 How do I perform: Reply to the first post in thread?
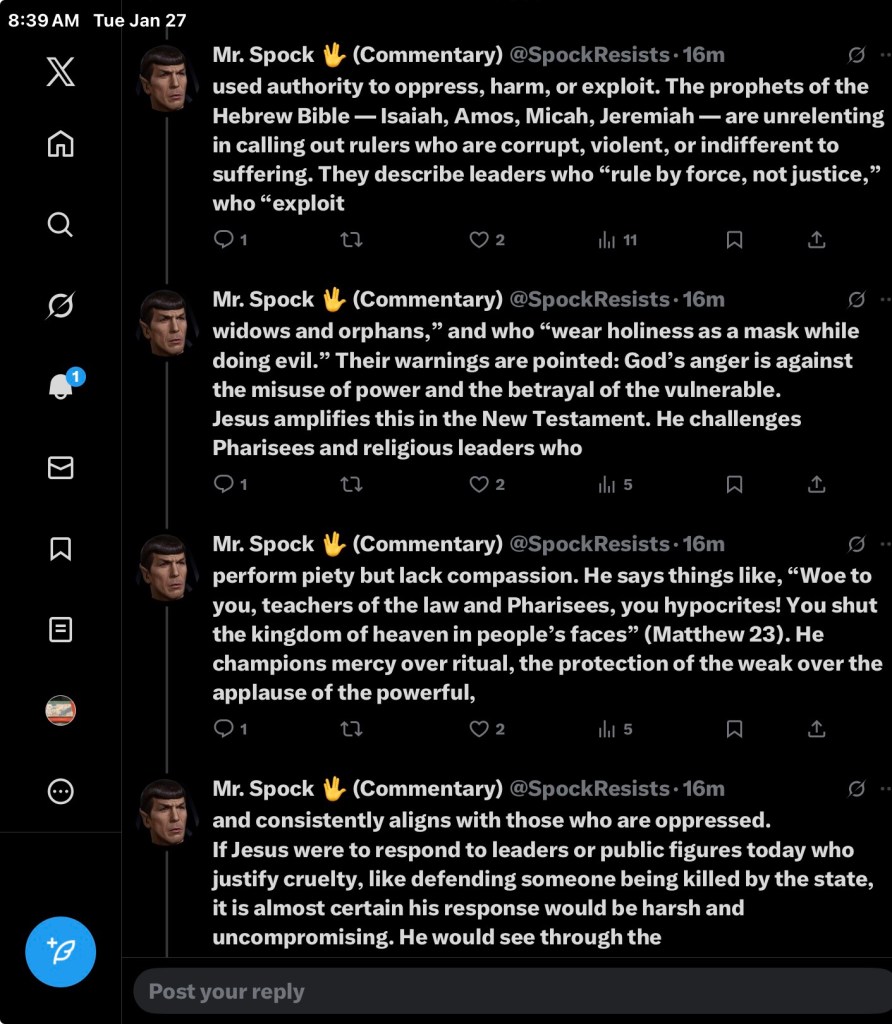230,240
